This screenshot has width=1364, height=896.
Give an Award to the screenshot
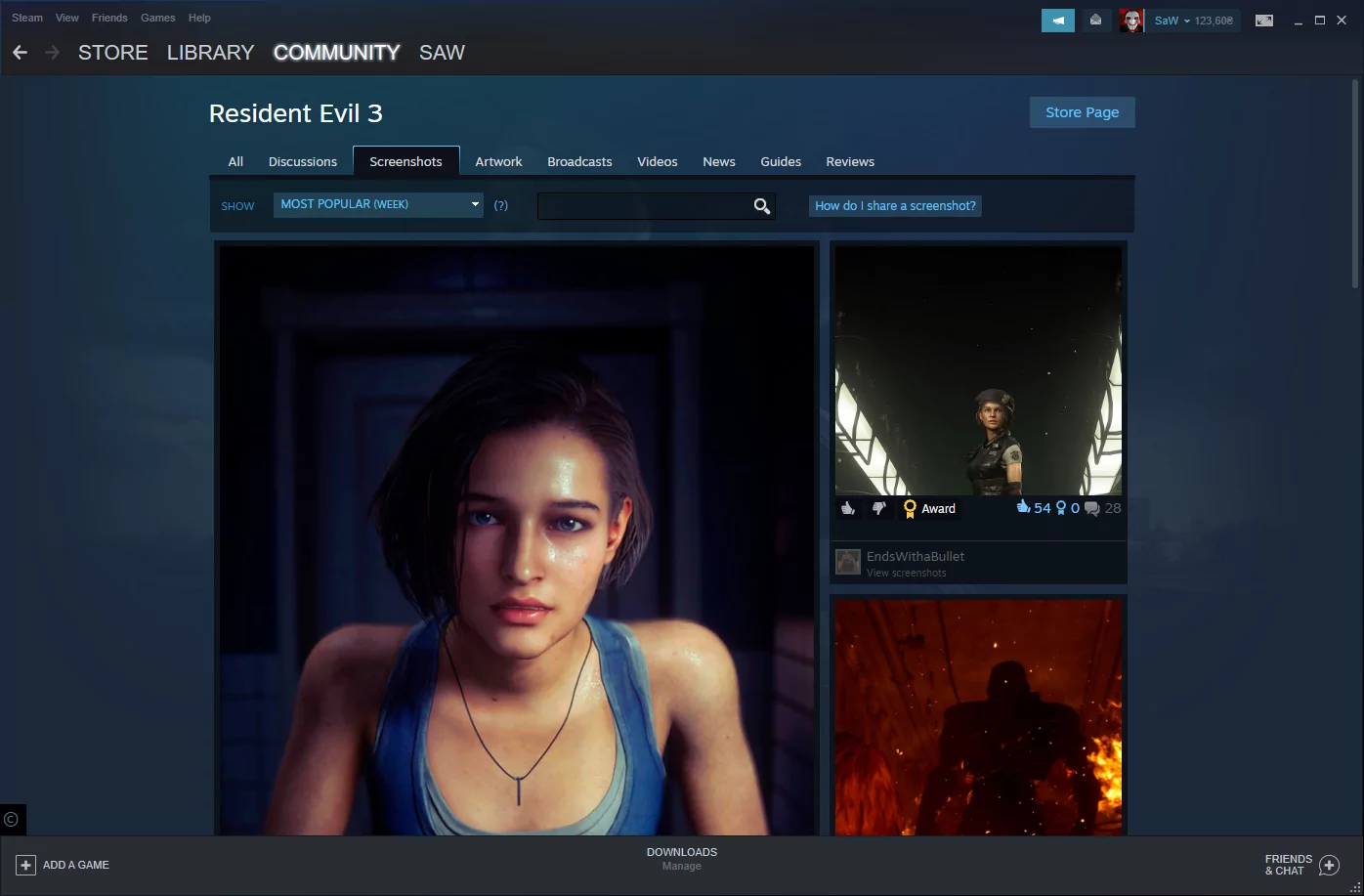[x=929, y=508]
